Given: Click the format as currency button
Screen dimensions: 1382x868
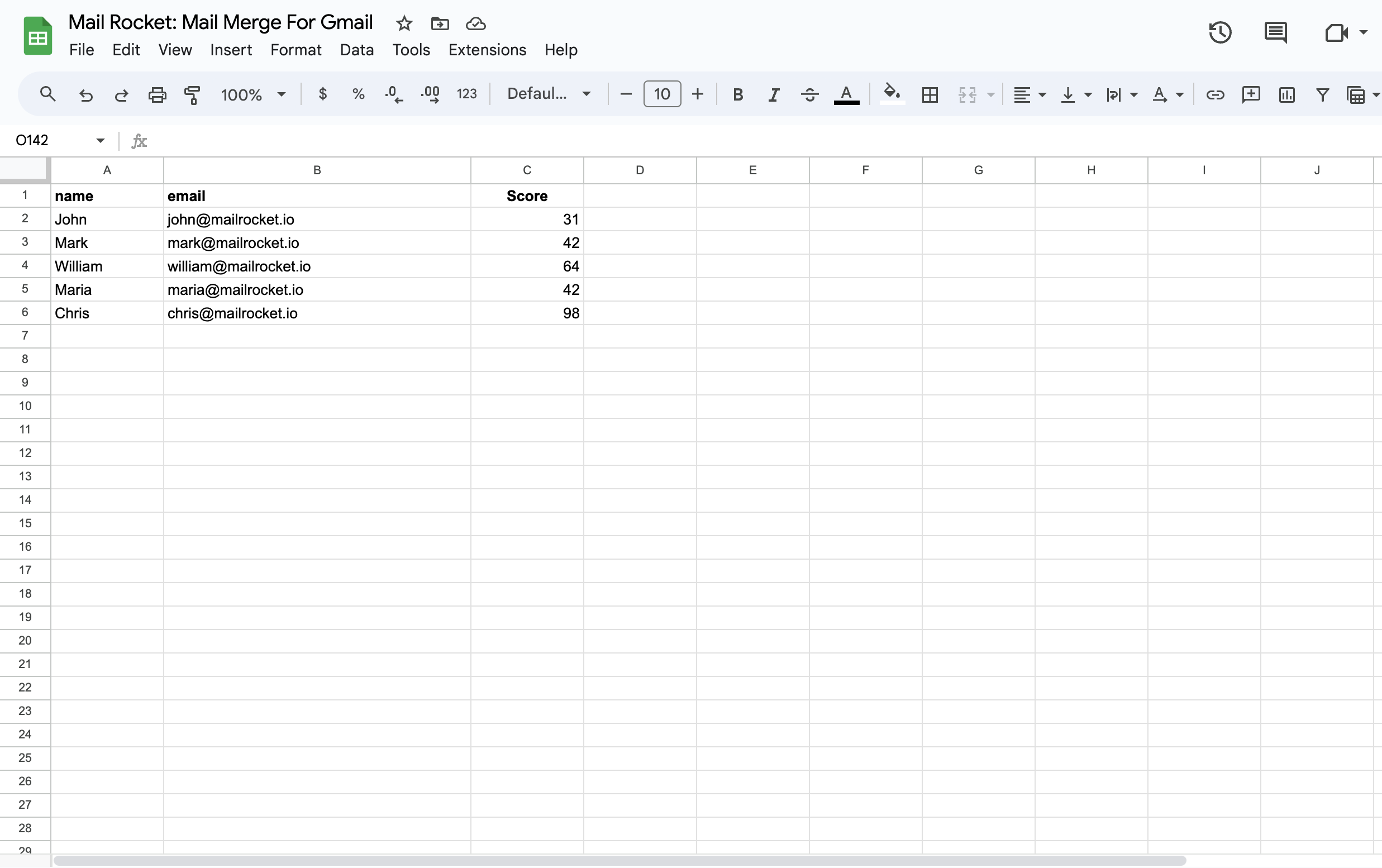Looking at the screenshot, I should [x=322, y=94].
